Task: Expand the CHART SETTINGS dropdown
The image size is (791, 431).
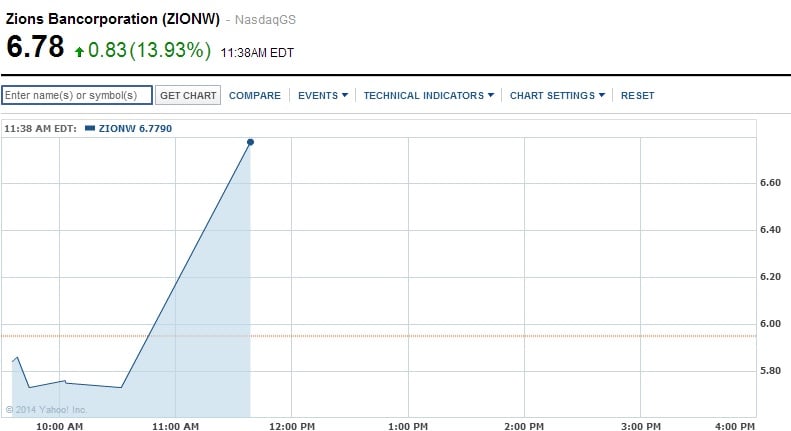Action: click(x=558, y=96)
